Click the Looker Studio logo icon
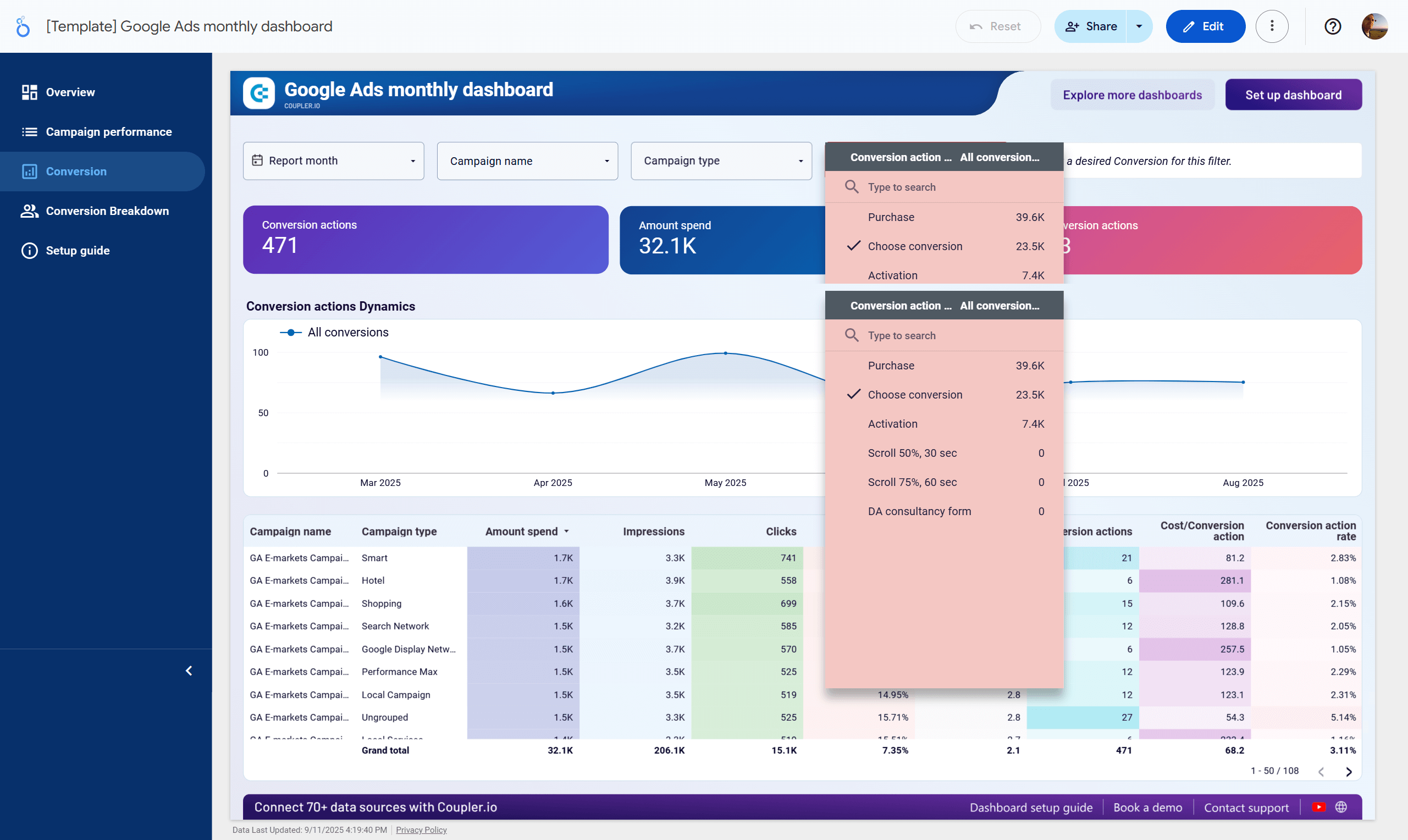 23,26
